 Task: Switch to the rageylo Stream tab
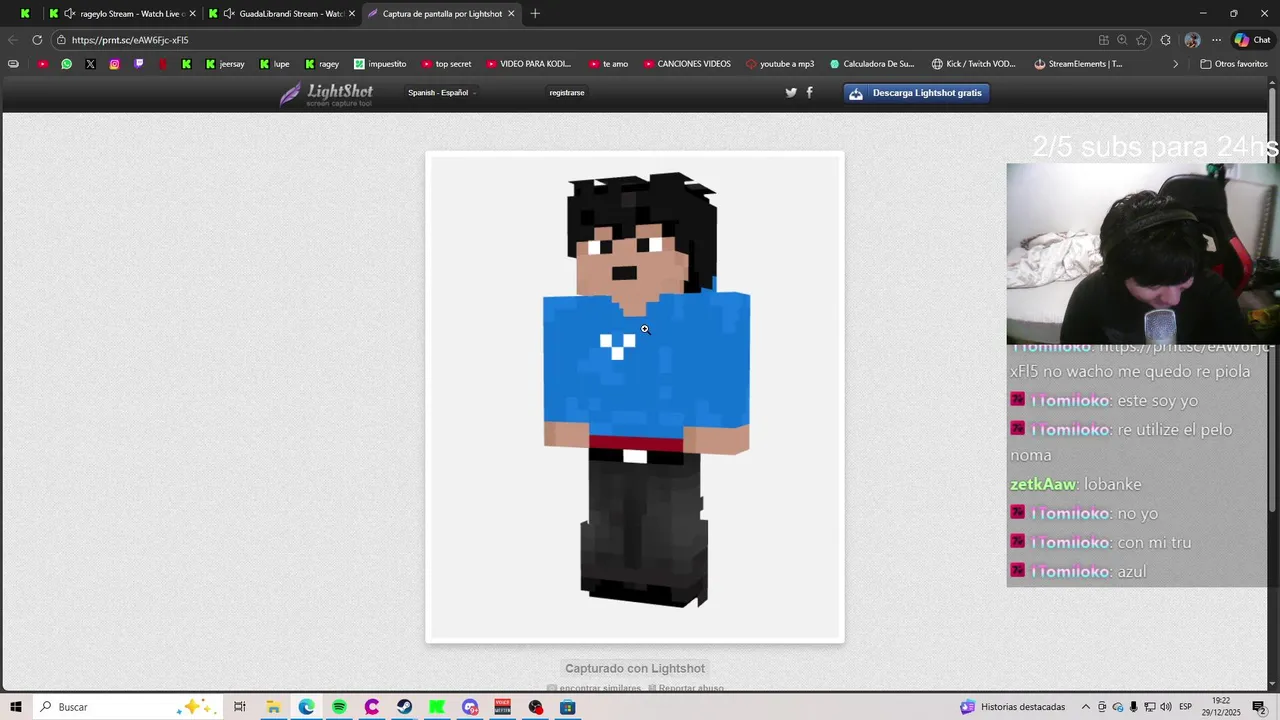[x=124, y=14]
